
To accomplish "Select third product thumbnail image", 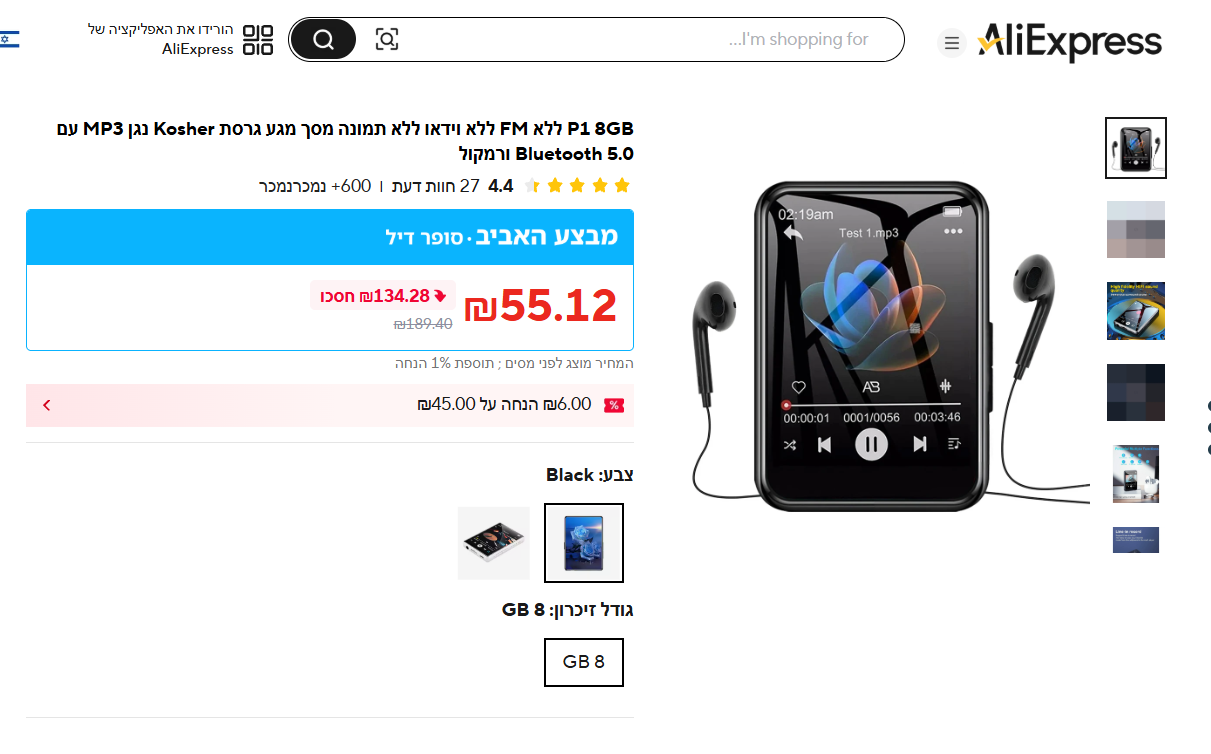I will pos(1136,311).
